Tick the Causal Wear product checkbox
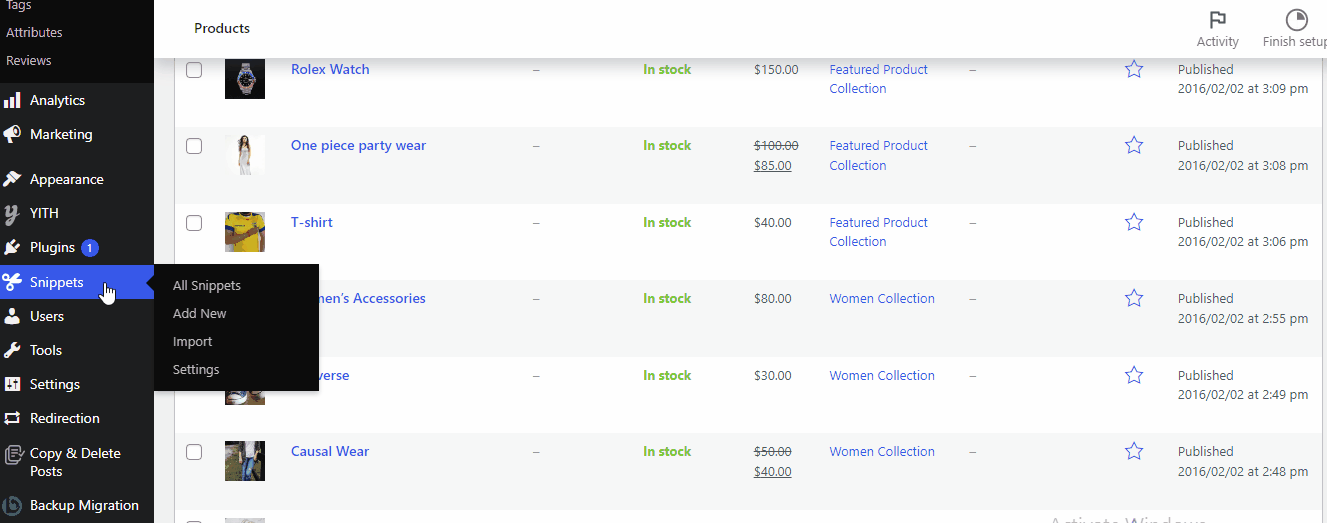Image resolution: width=1327 pixels, height=523 pixels. 194,452
